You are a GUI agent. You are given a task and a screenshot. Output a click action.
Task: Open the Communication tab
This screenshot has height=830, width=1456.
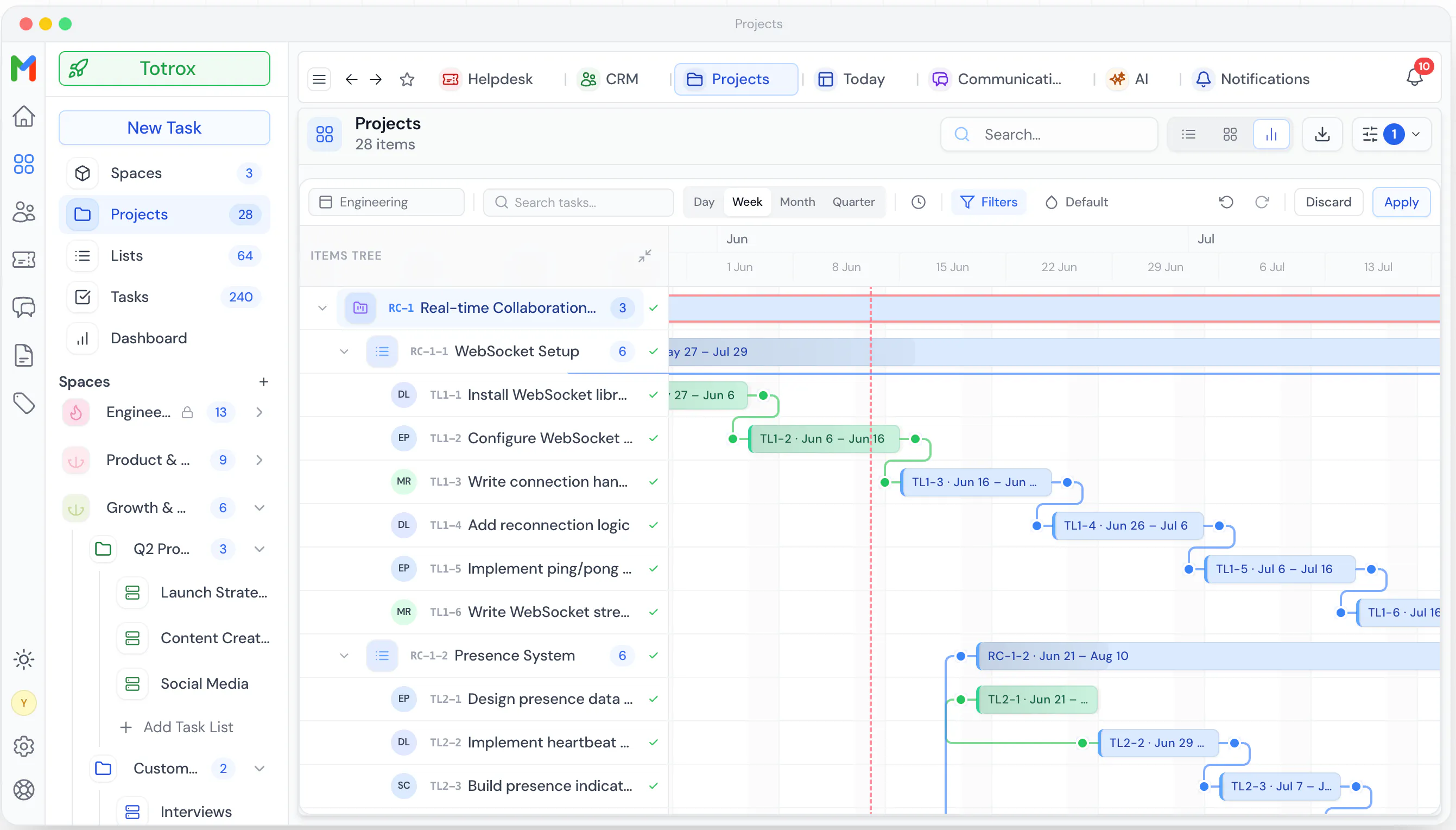point(996,79)
